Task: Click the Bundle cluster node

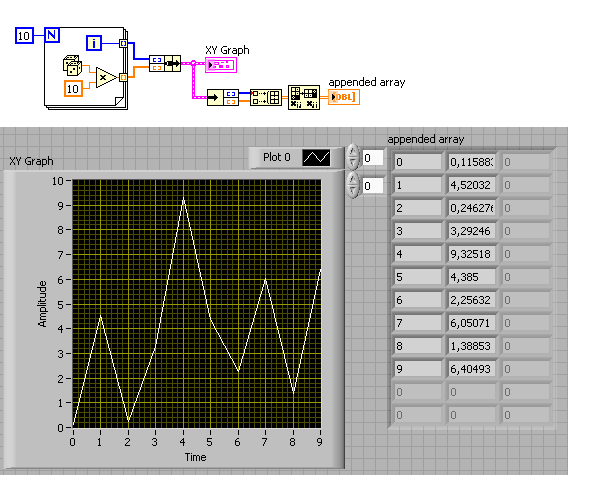Action: pyautogui.click(x=165, y=64)
